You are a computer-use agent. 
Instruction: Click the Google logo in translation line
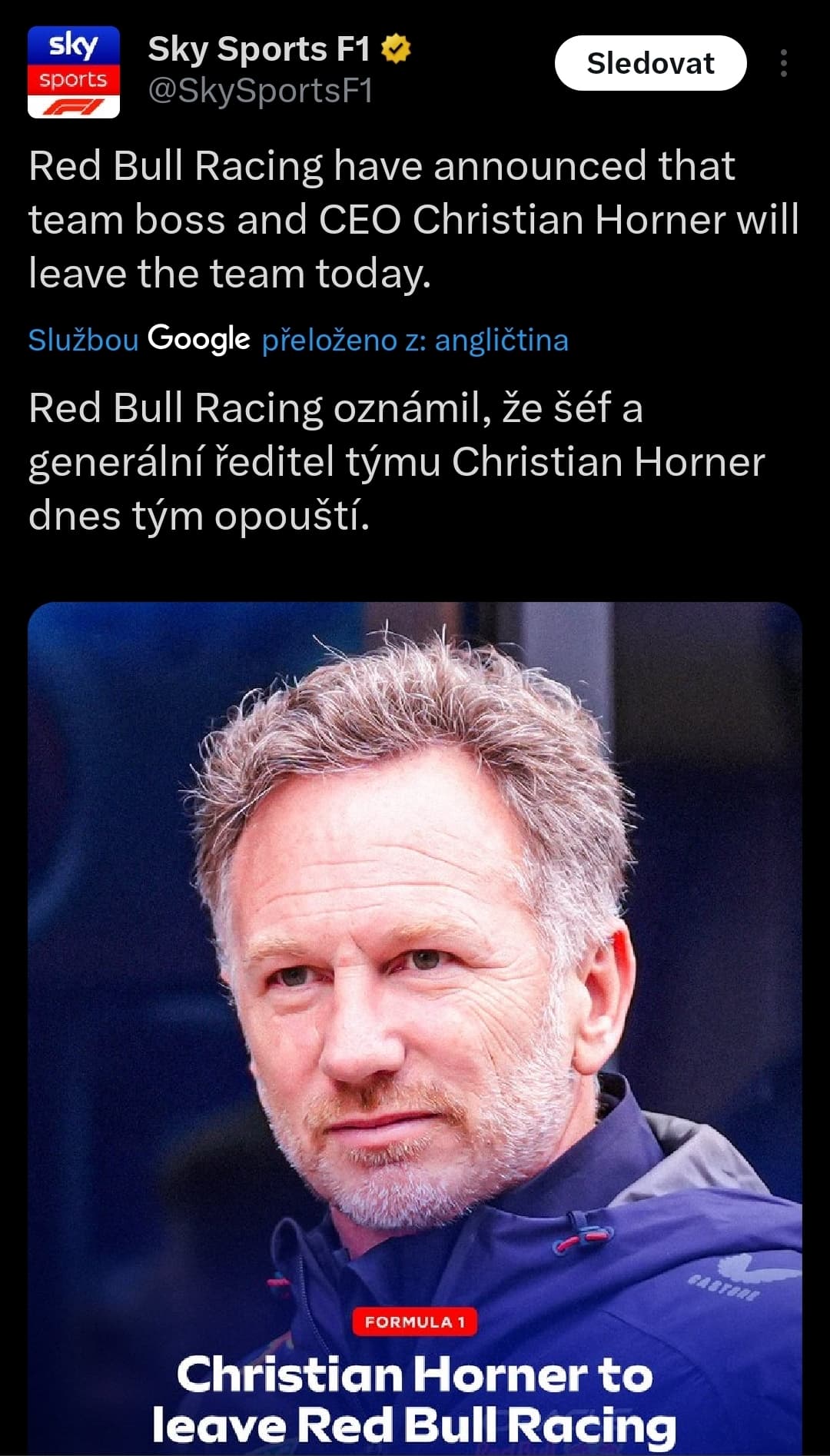[199, 338]
